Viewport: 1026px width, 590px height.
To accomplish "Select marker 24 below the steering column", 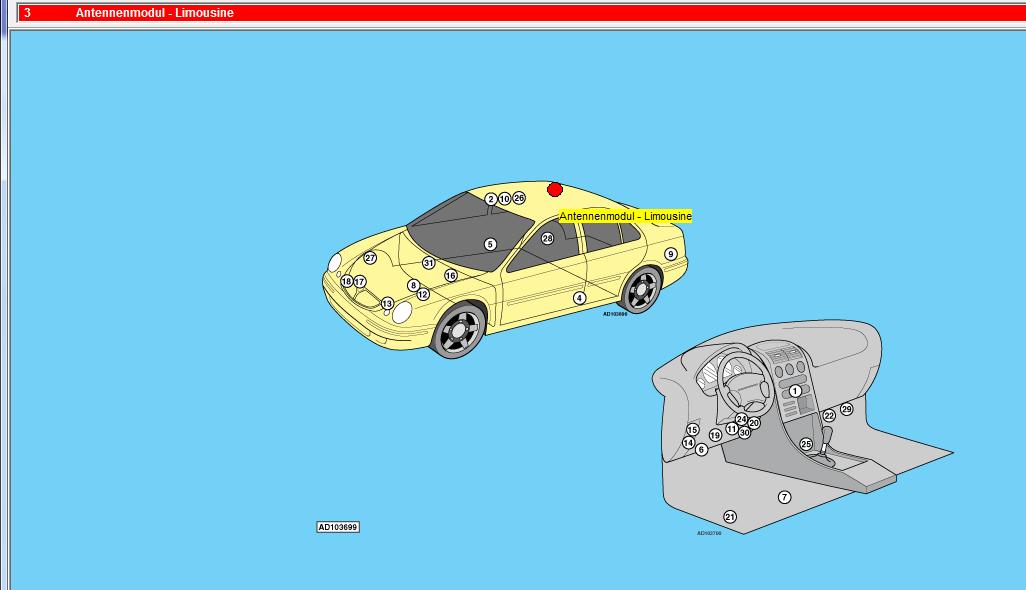I will [x=741, y=419].
